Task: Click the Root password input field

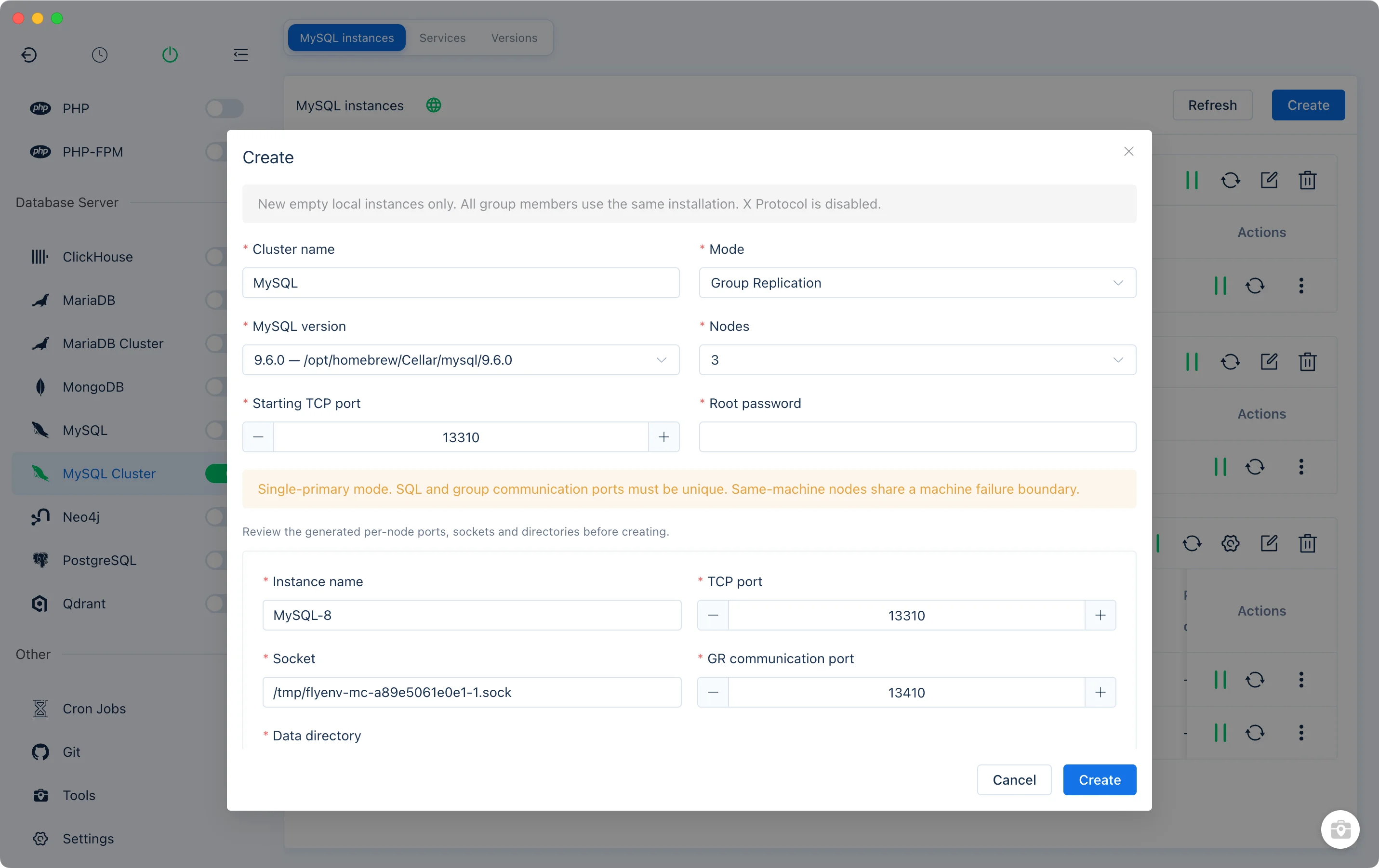Action: 917,437
